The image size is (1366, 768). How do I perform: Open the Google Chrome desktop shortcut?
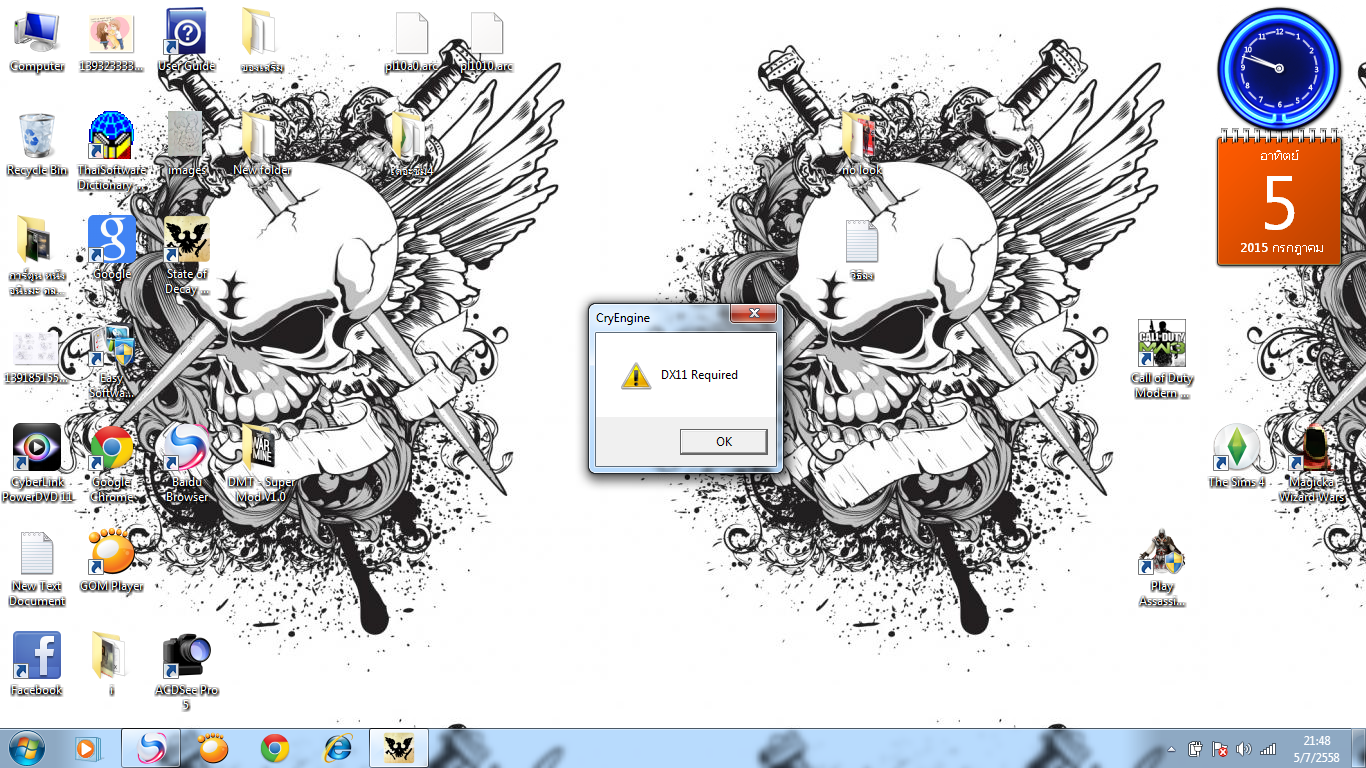click(x=112, y=448)
